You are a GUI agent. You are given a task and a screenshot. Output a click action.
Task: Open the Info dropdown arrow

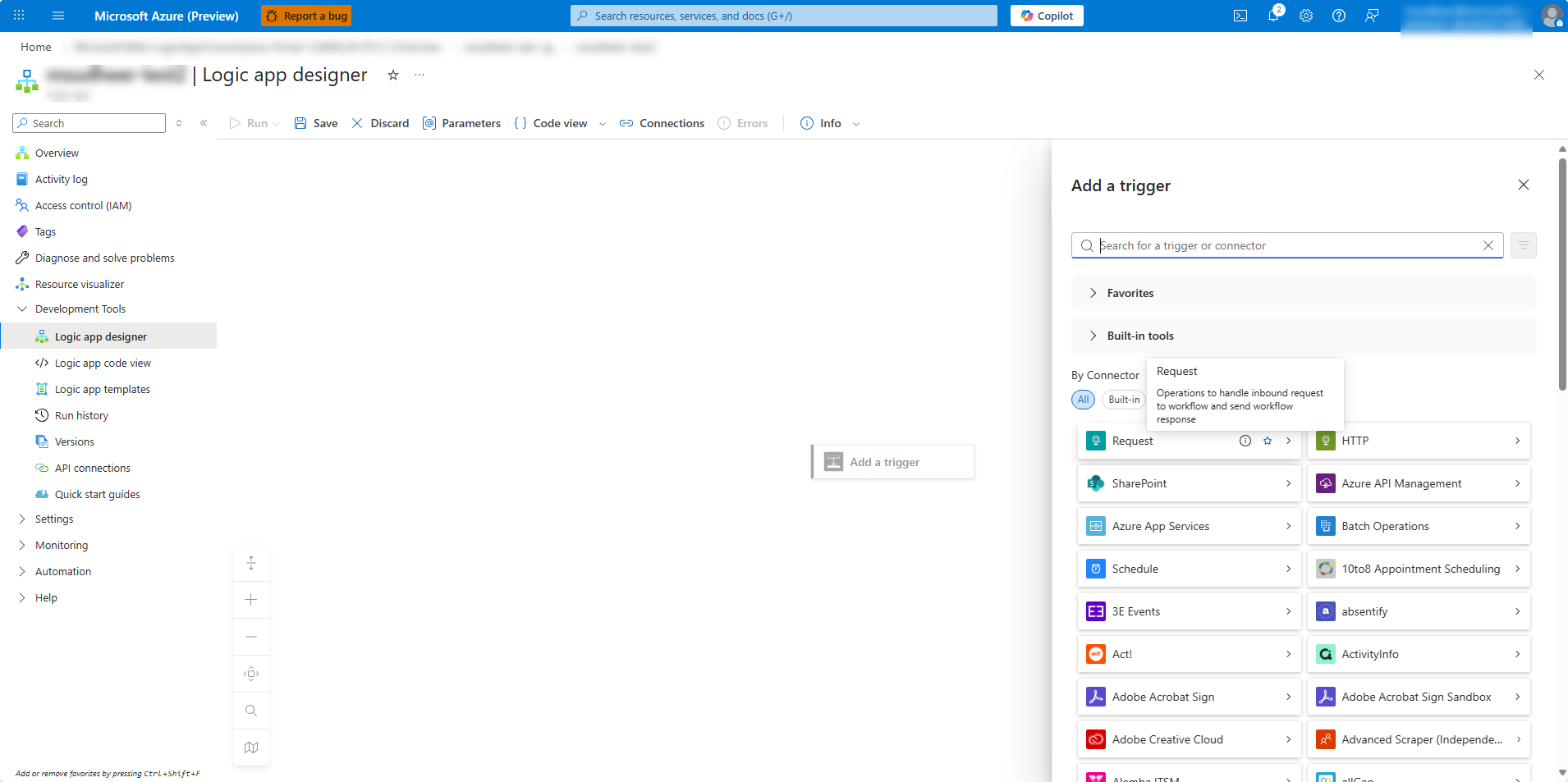[856, 124]
